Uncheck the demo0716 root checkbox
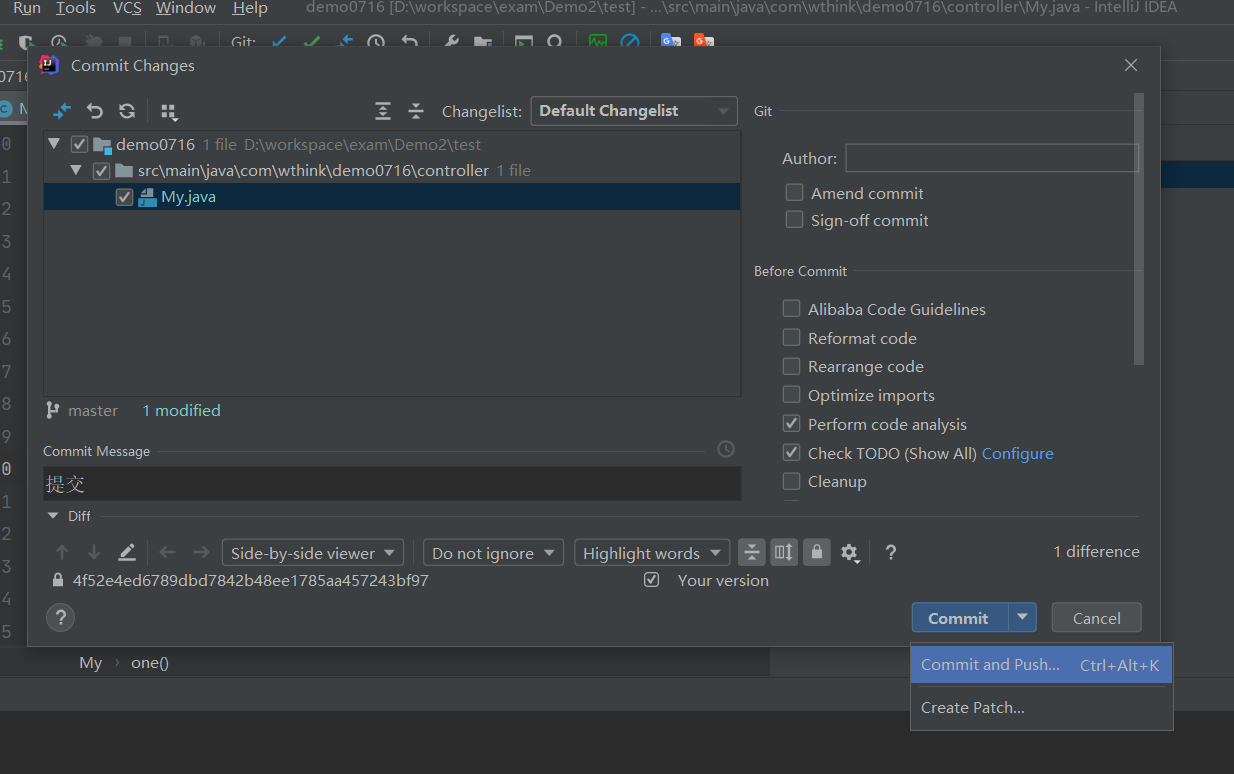The height and width of the screenshot is (774, 1234). tap(80, 144)
